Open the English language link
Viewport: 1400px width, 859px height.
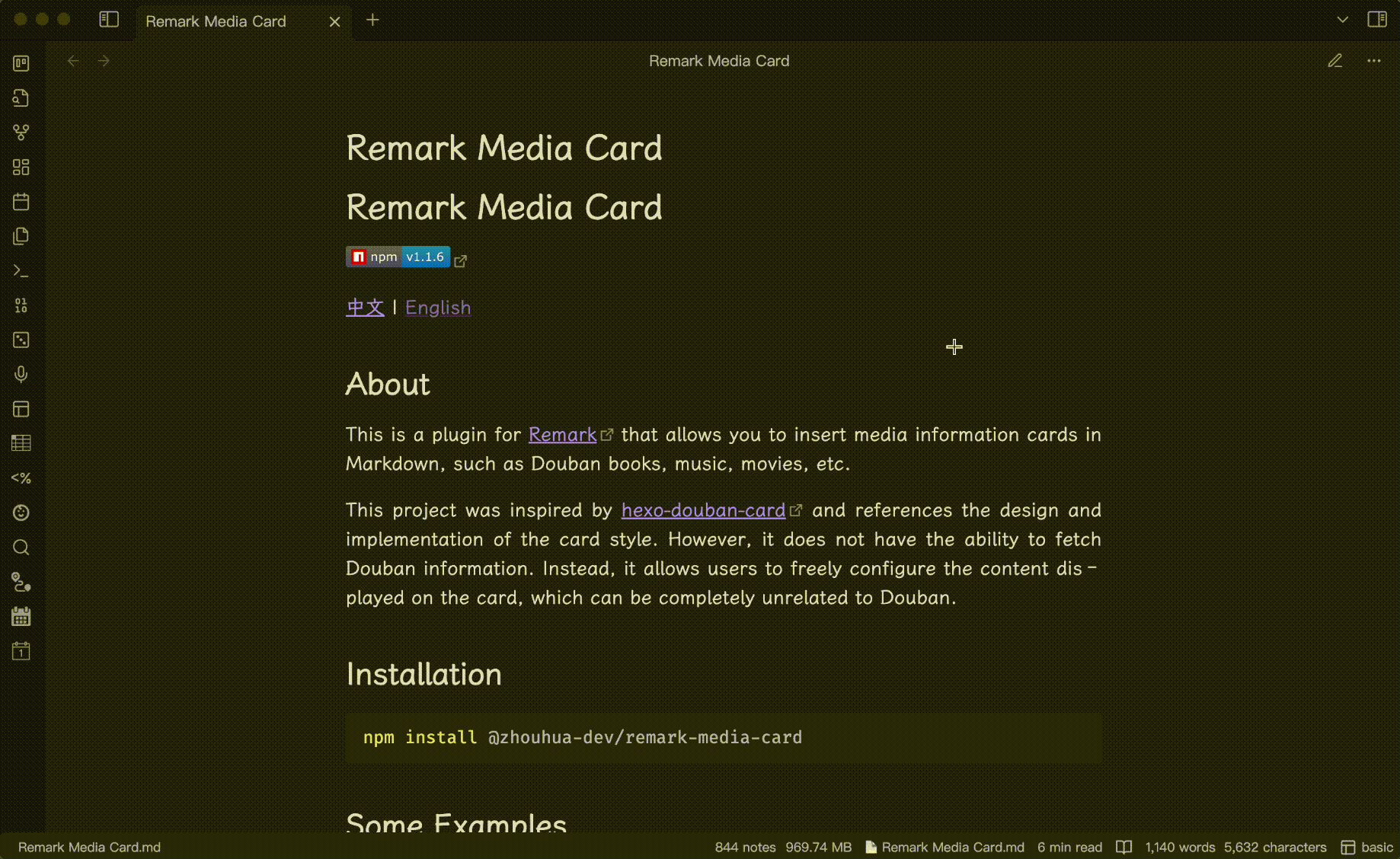pyautogui.click(x=438, y=308)
